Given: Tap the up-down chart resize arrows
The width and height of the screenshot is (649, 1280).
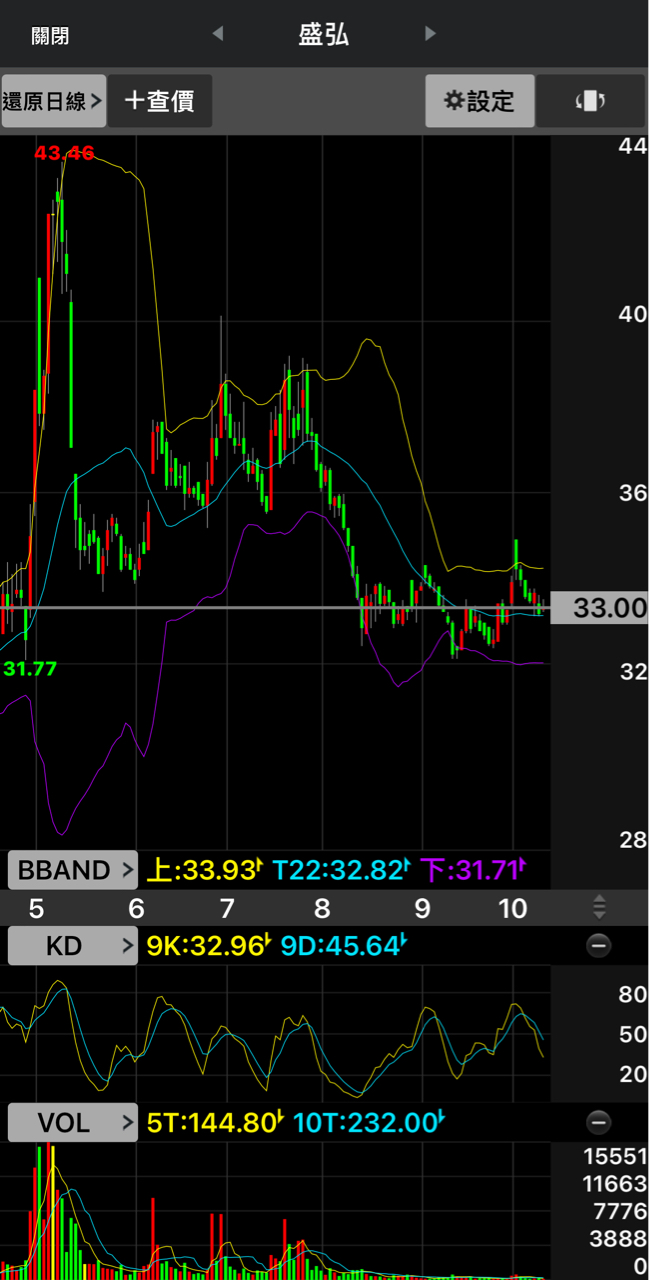Looking at the screenshot, I should tap(599, 907).
